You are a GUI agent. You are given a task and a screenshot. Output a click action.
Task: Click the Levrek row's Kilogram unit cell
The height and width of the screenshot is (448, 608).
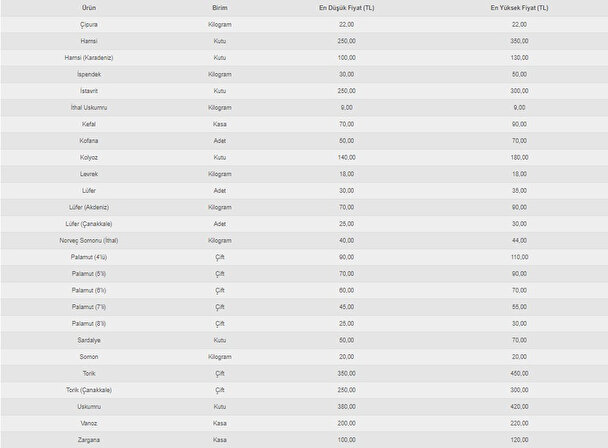point(220,174)
